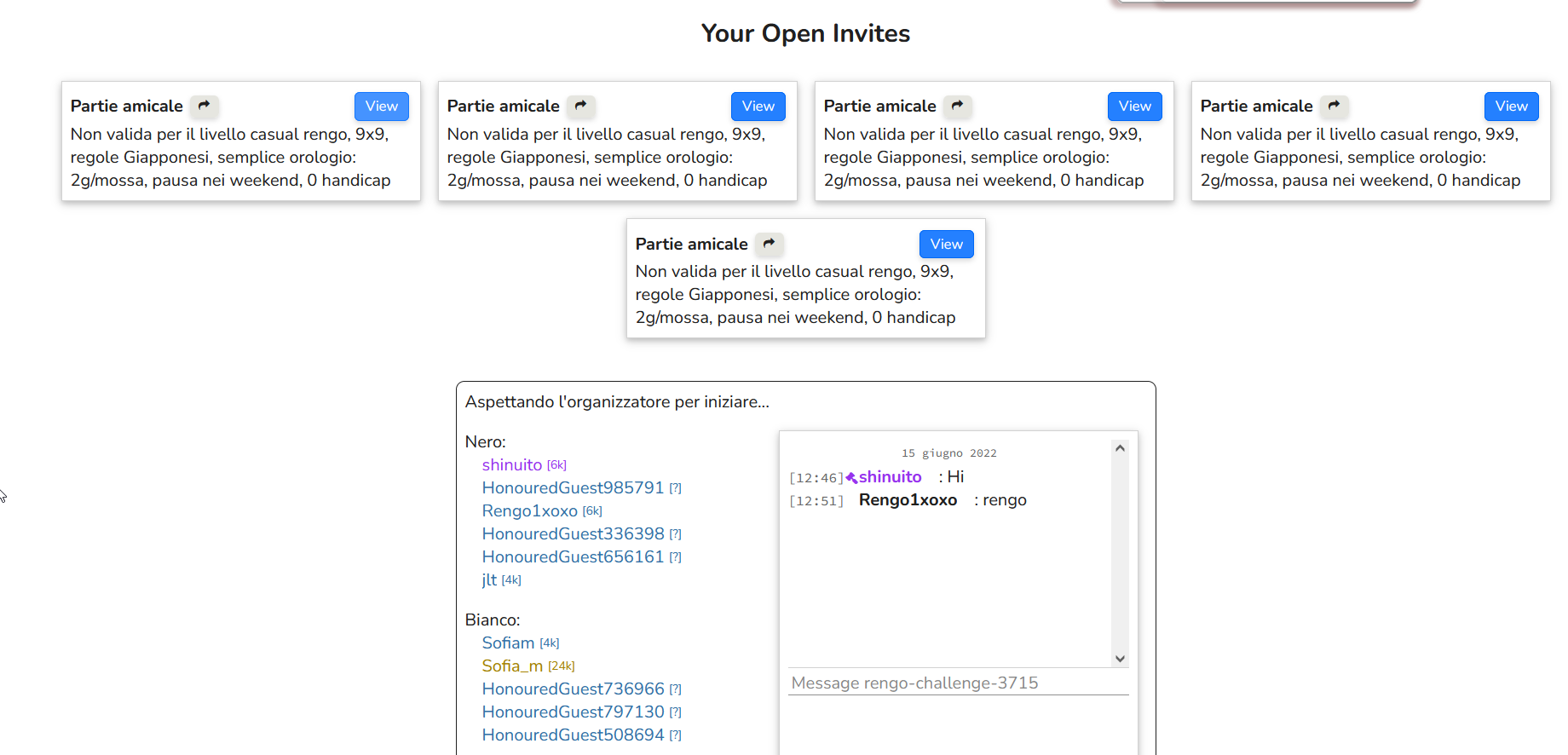
Task: Open shinuito's profile in Nero team list
Action: pyautogui.click(x=511, y=465)
